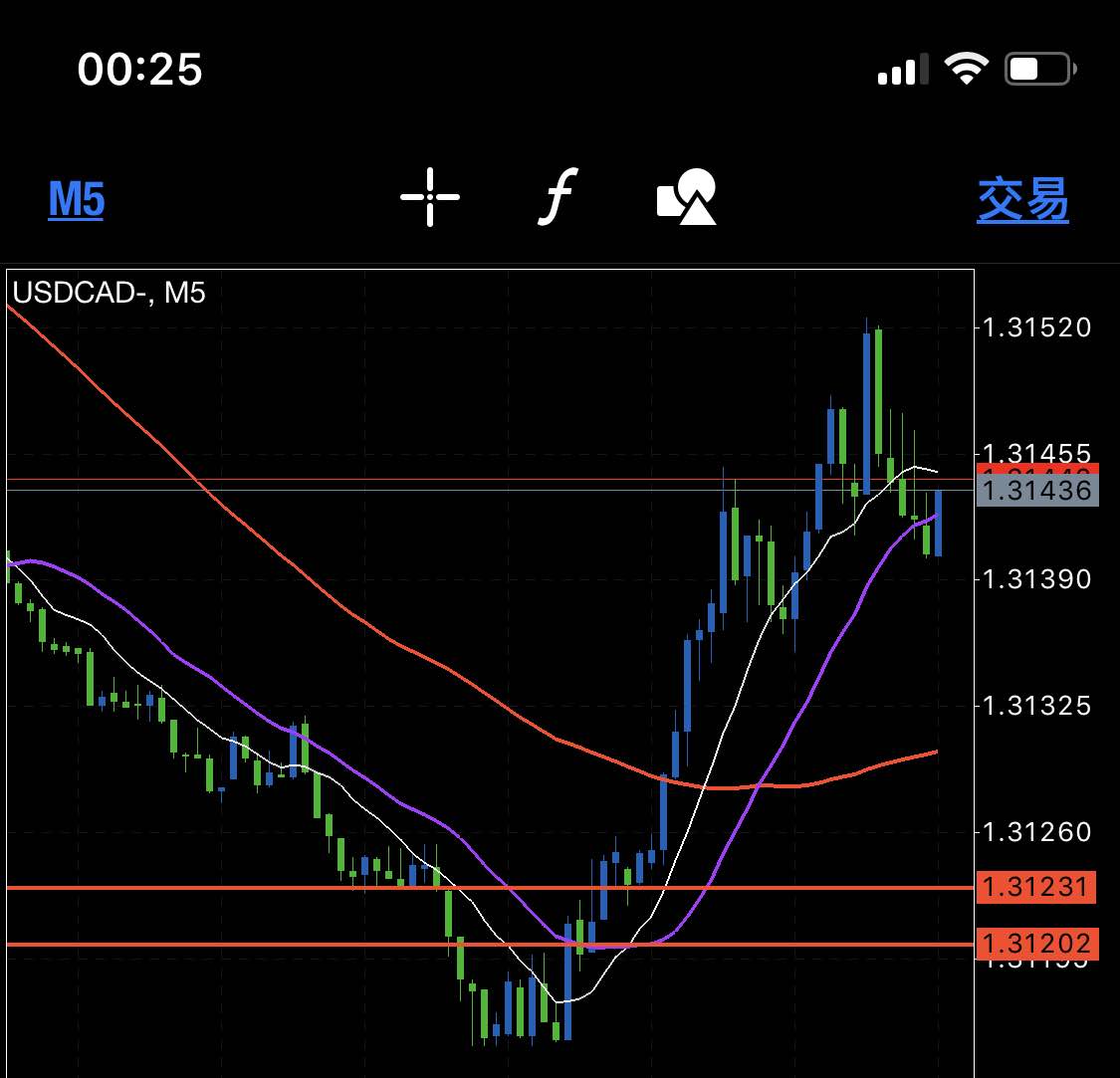This screenshot has height=1078, width=1120.
Task: Open the indicators function icon
Action: pyautogui.click(x=558, y=196)
